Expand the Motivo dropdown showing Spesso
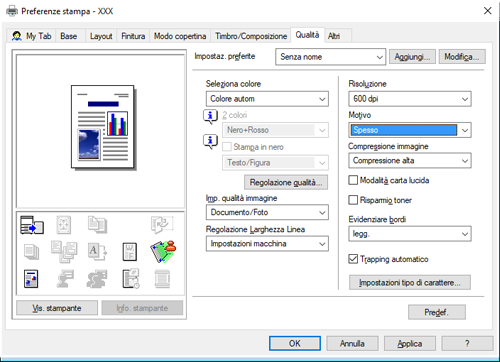Image resolution: width=500 pixels, height=362 pixels. point(410,130)
